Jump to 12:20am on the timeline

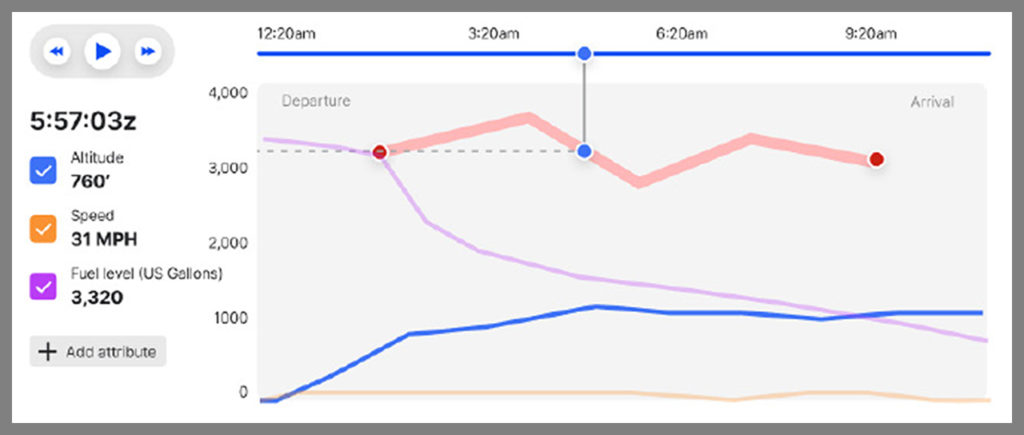tap(286, 33)
